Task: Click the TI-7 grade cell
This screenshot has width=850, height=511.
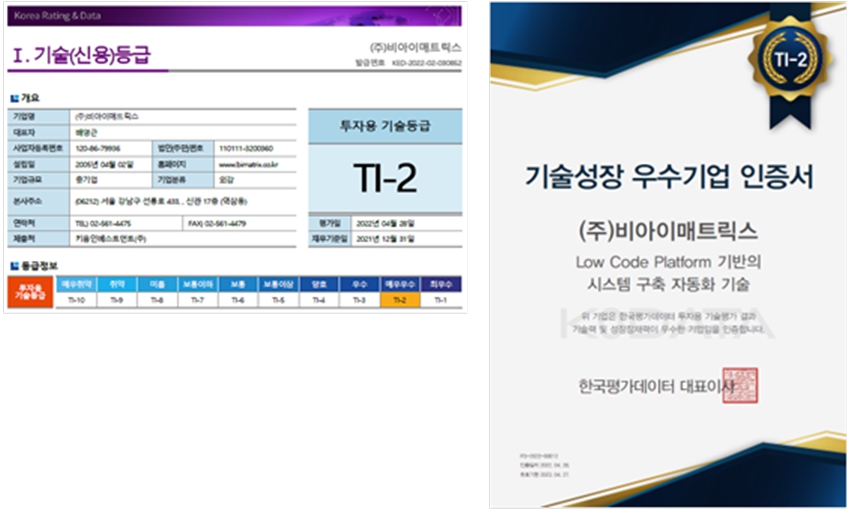Action: pos(198,300)
